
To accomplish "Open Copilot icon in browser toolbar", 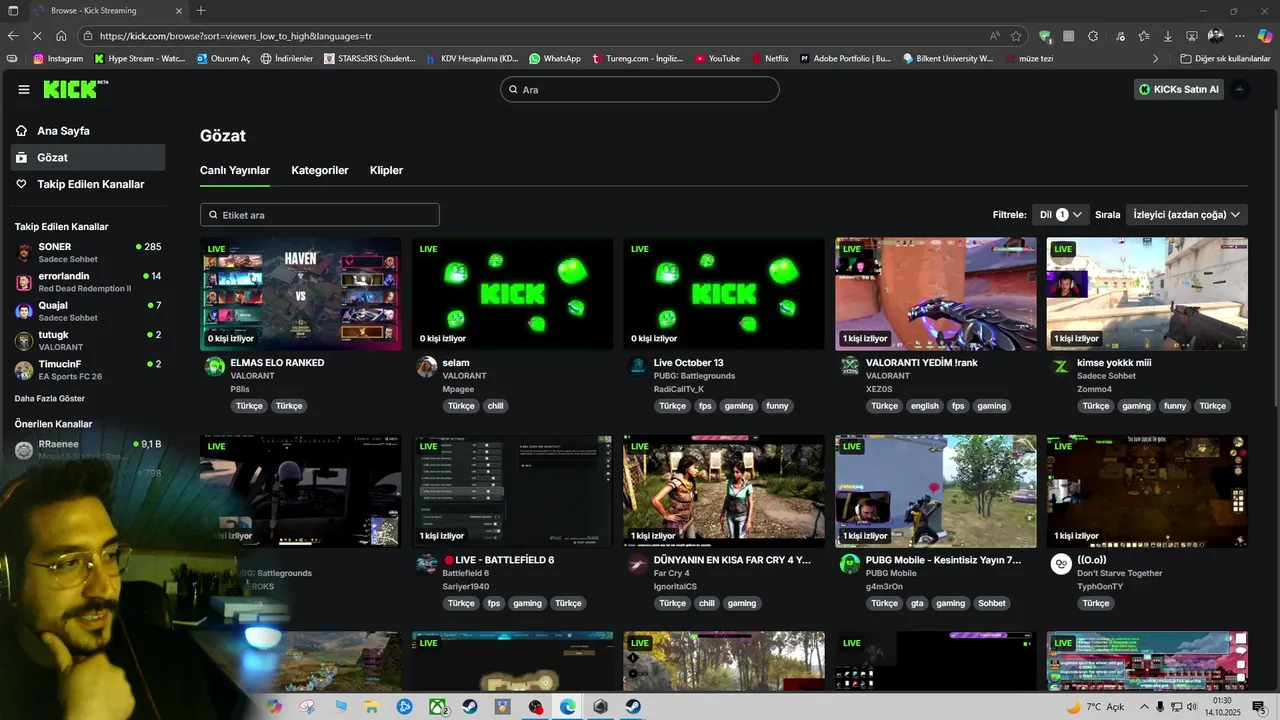I will (1265, 36).
